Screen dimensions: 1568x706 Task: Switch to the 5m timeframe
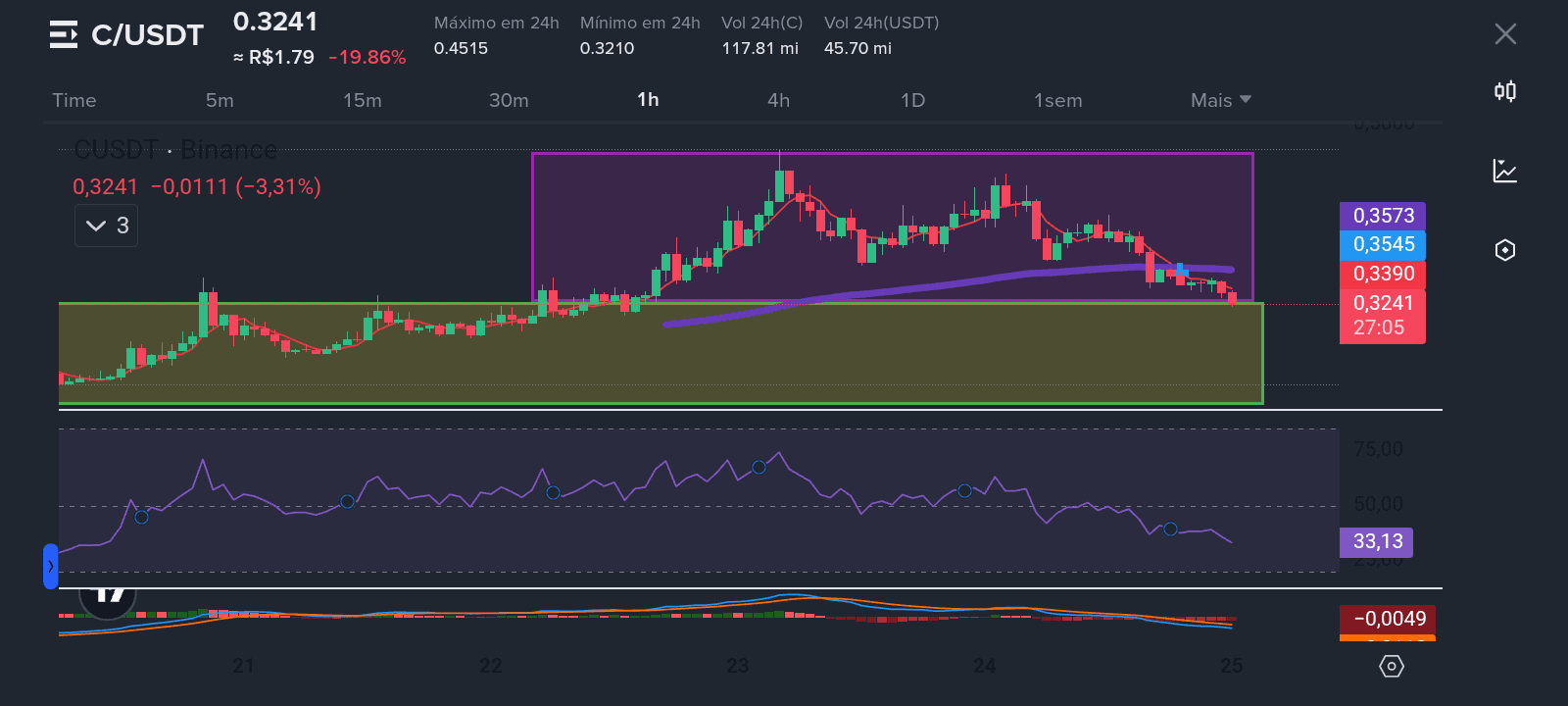coord(220,100)
